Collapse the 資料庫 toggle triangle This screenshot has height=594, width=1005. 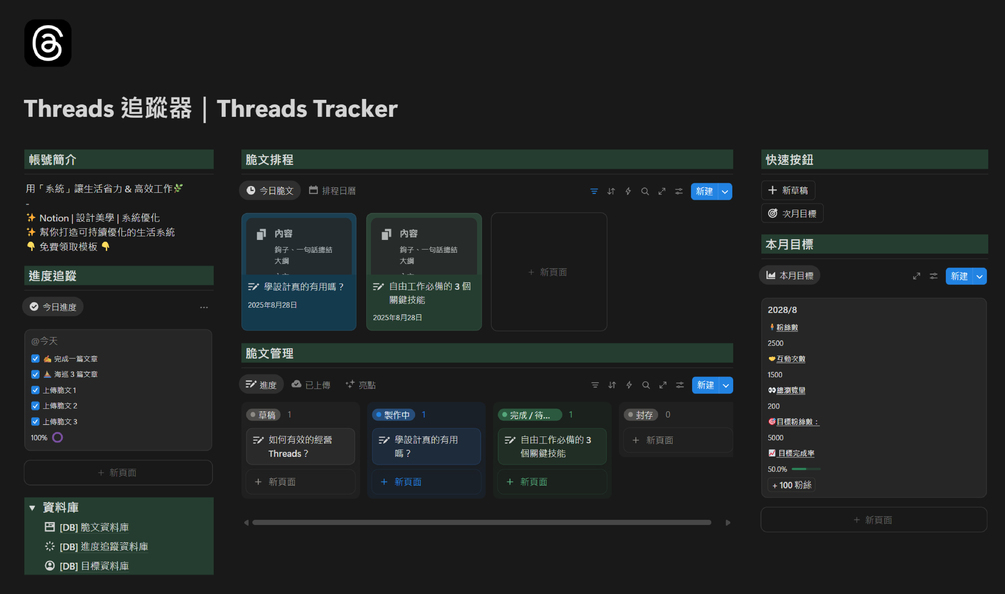32,508
